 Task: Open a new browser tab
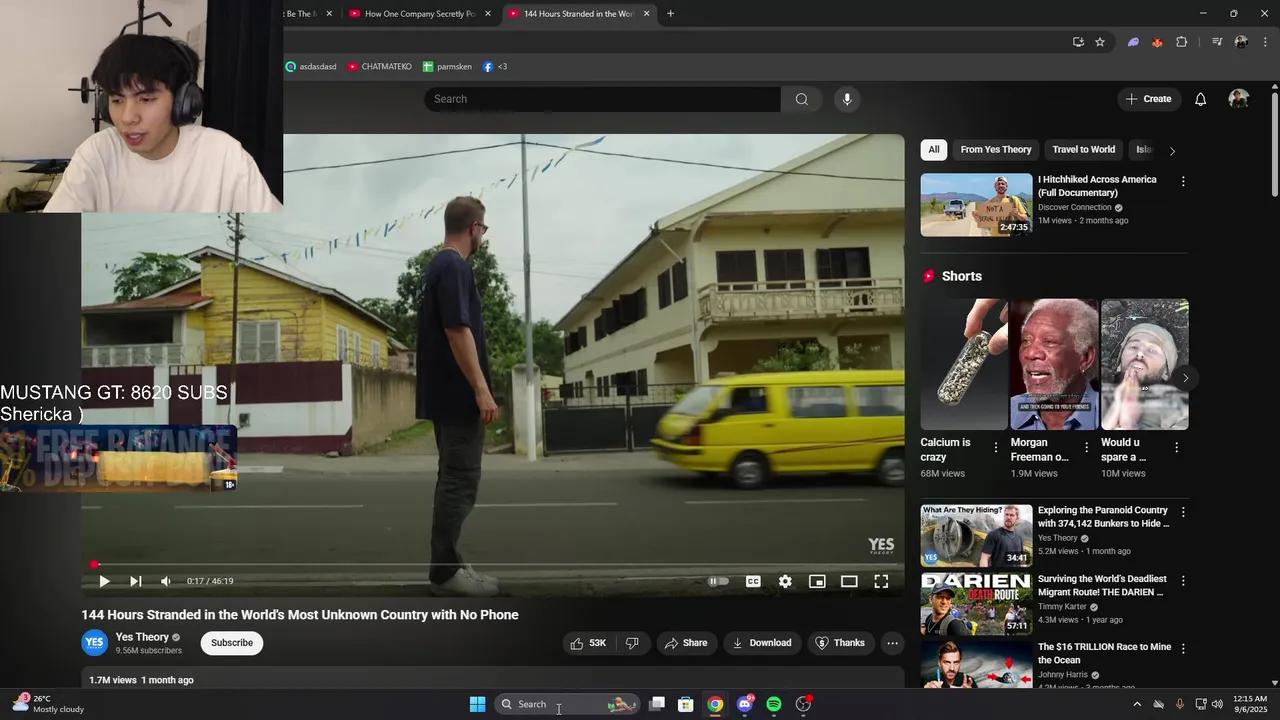[670, 14]
